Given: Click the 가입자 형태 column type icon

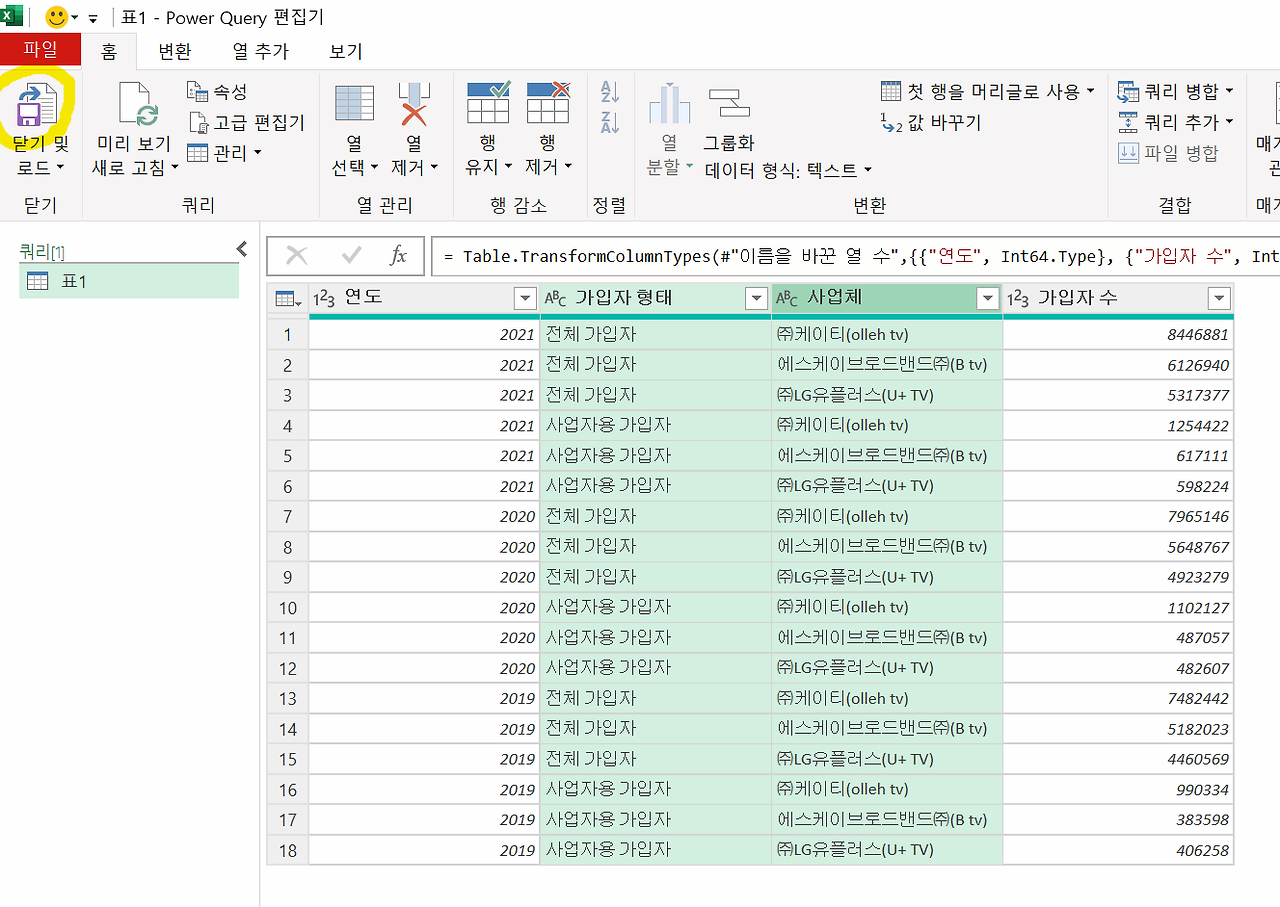Looking at the screenshot, I should pos(556,298).
